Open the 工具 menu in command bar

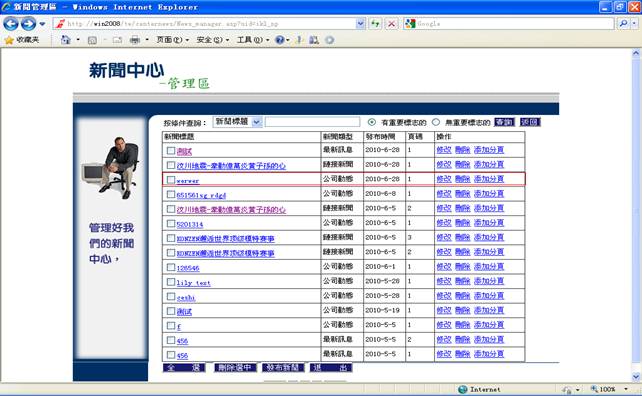(x=253, y=40)
